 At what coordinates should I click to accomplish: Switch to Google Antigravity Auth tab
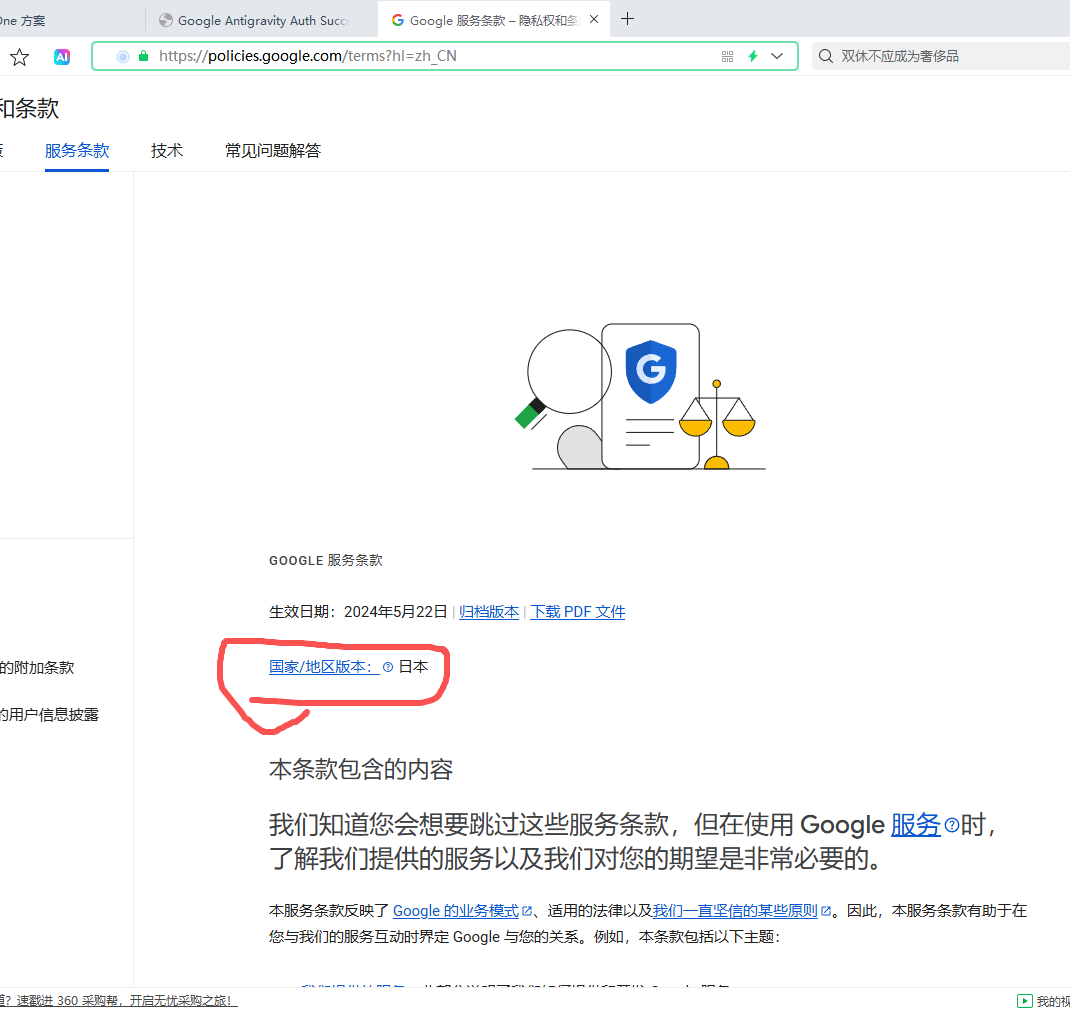pyautogui.click(x=262, y=20)
